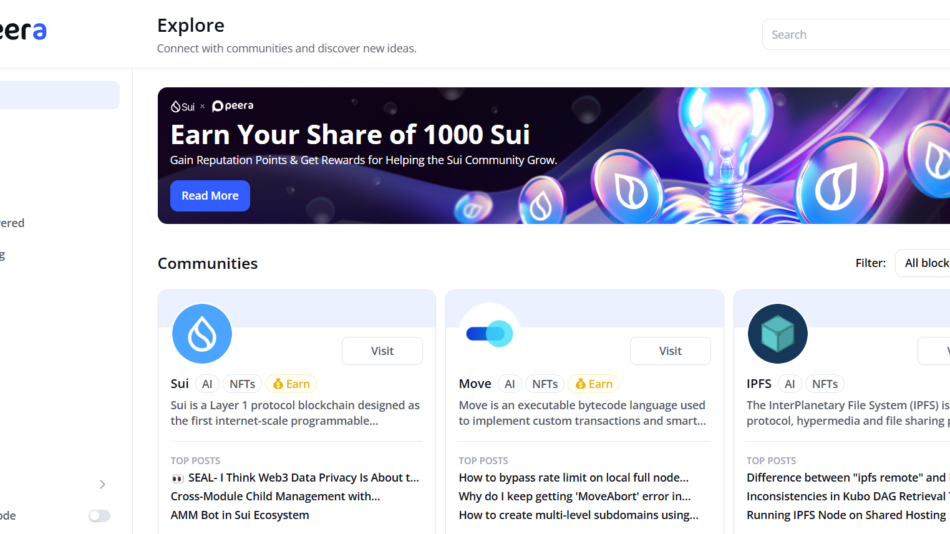Click the Earn coin badge on Sui card
Viewport: 950px width, 534px height.
(291, 384)
